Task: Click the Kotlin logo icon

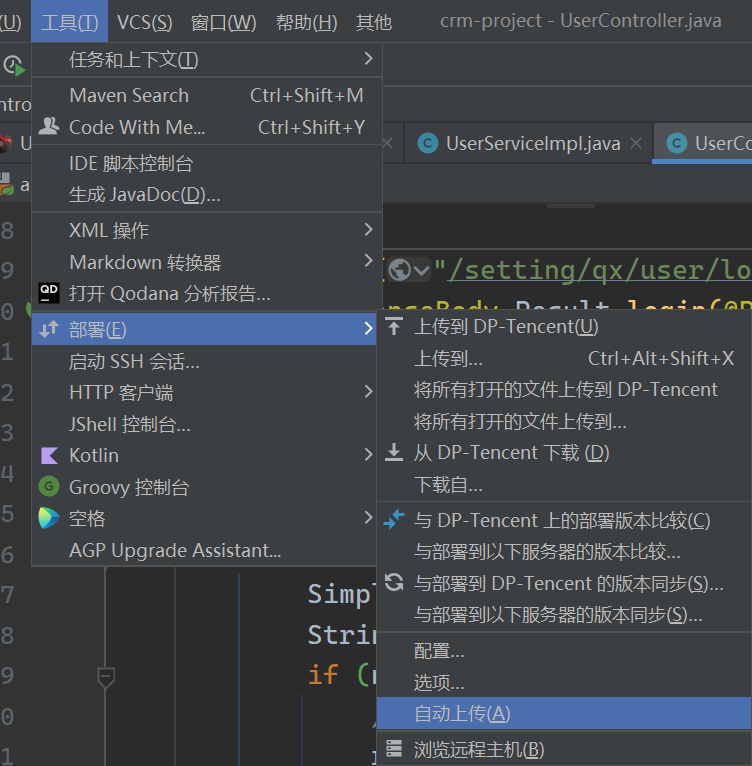Action: pyautogui.click(x=49, y=455)
